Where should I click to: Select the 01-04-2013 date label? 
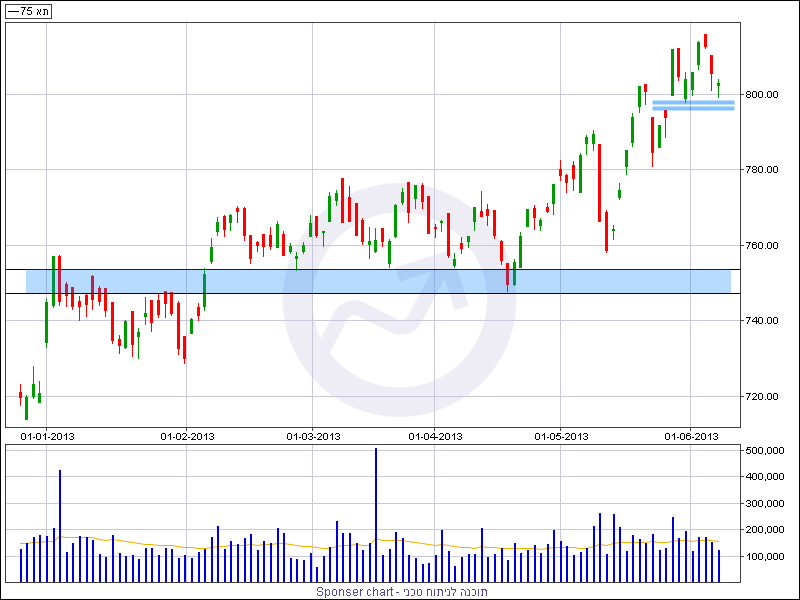pos(435,437)
